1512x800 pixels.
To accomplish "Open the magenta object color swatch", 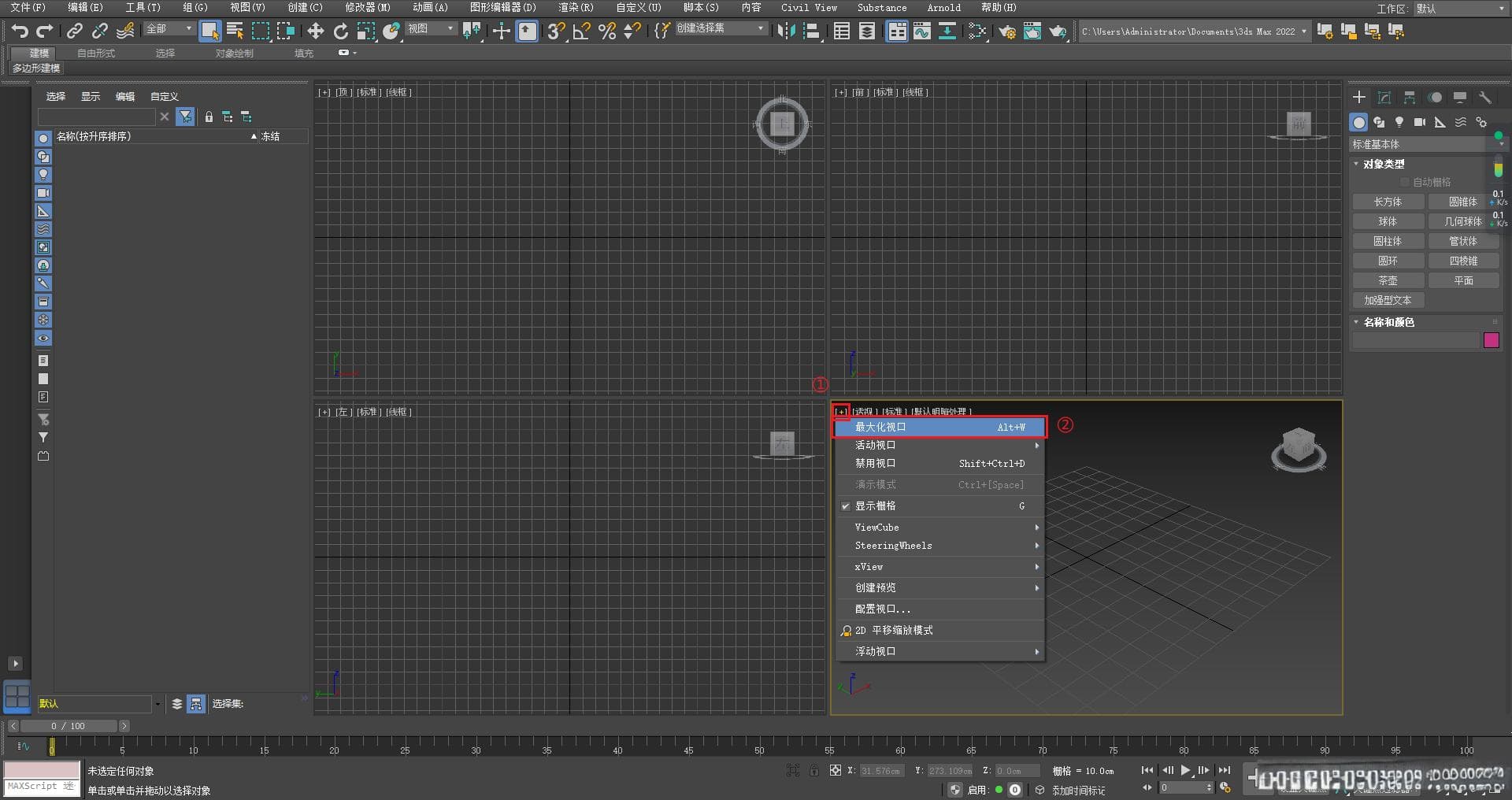I will (x=1491, y=340).
